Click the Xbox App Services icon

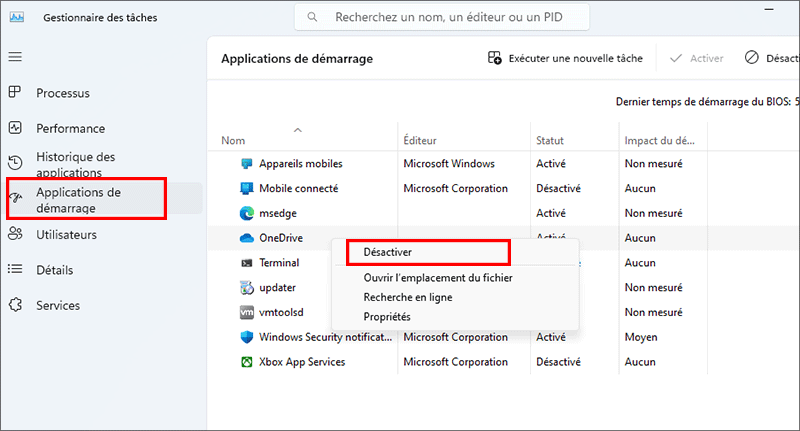(x=247, y=362)
